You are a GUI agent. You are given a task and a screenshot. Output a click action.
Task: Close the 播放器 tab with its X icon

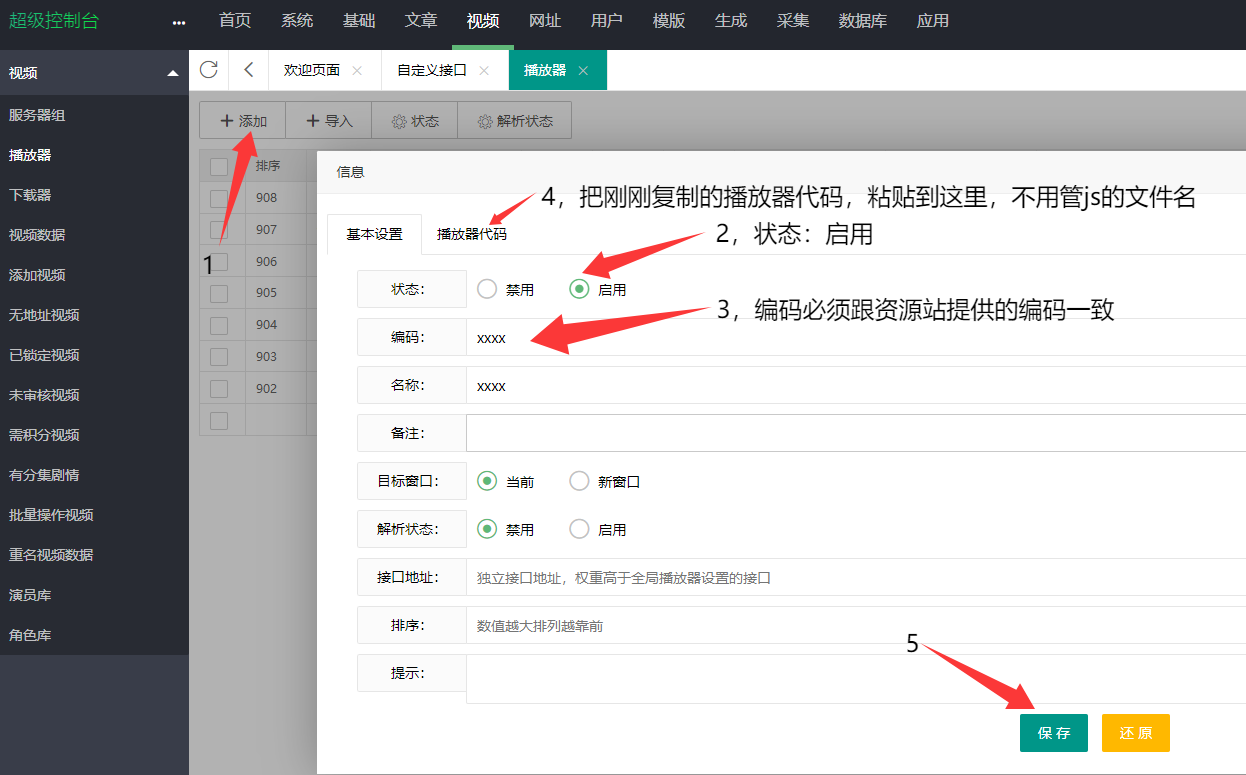coord(583,71)
